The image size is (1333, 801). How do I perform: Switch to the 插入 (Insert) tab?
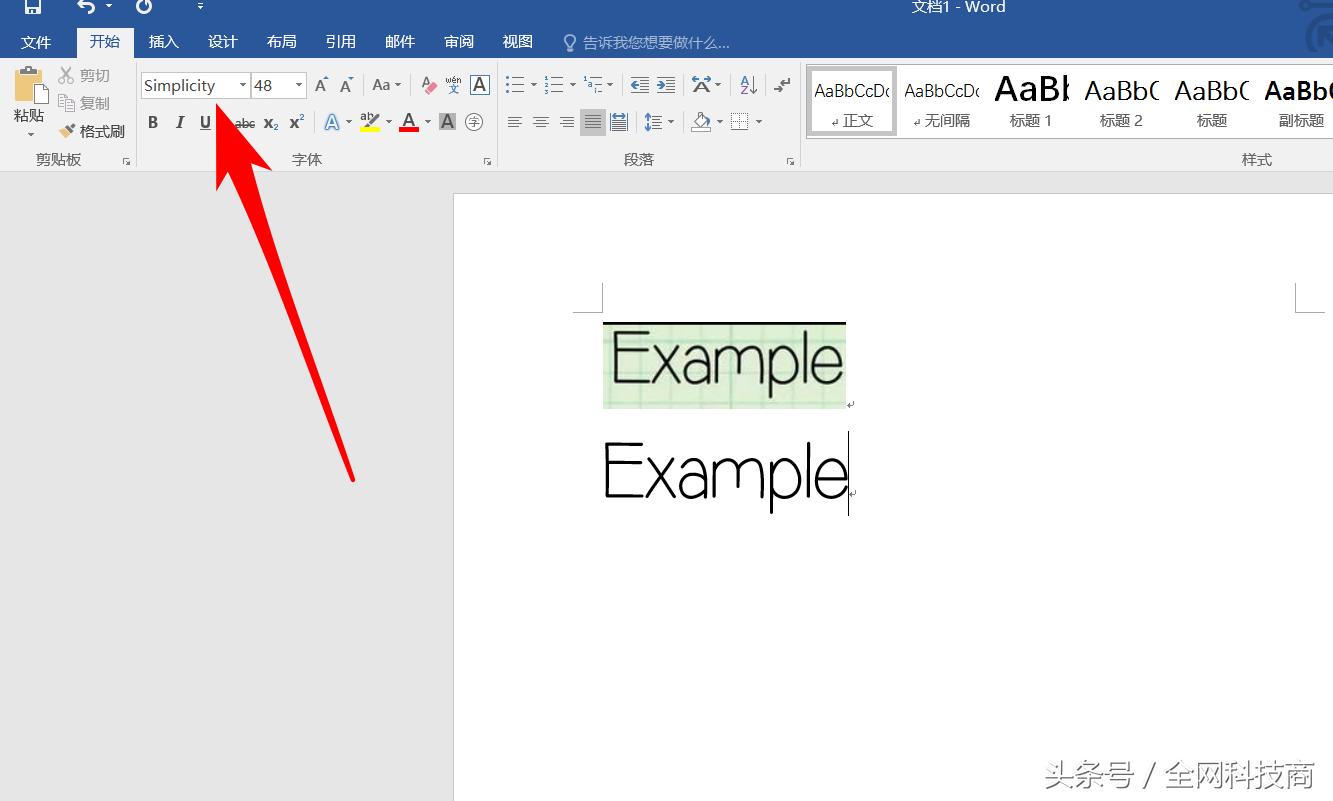(x=163, y=41)
